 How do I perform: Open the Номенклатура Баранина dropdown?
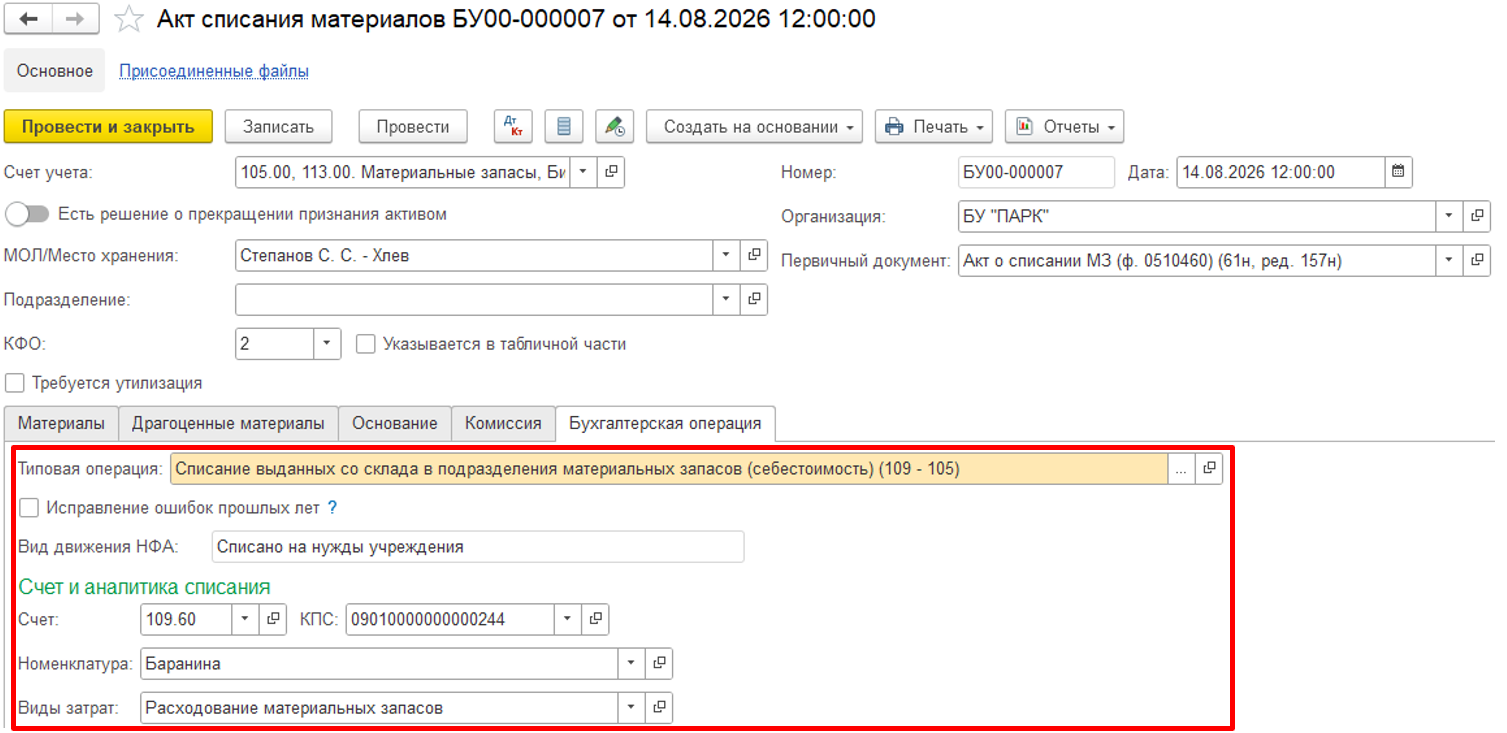pyautogui.click(x=631, y=663)
